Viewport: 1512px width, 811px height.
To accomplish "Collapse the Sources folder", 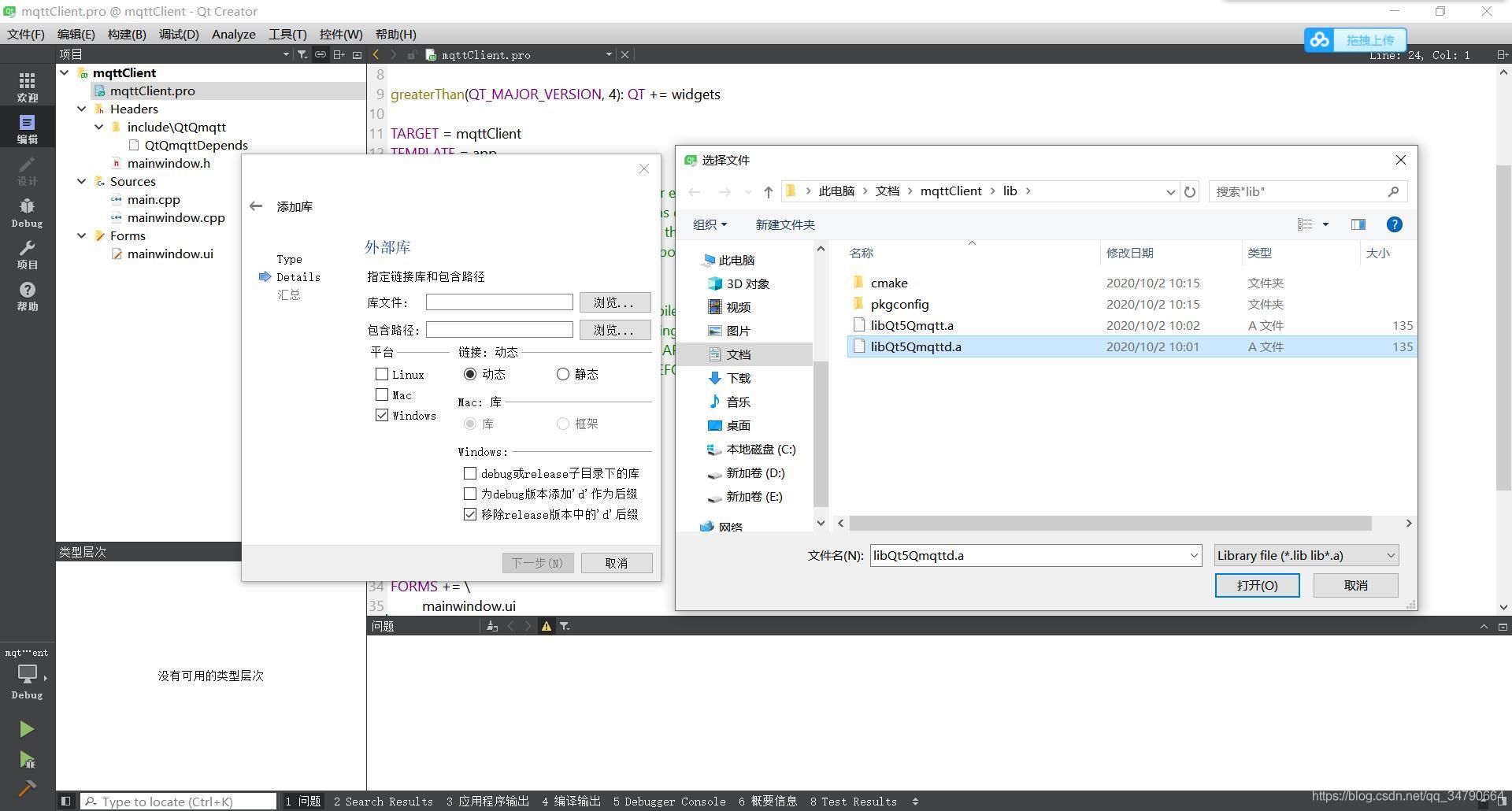I will click(82, 181).
